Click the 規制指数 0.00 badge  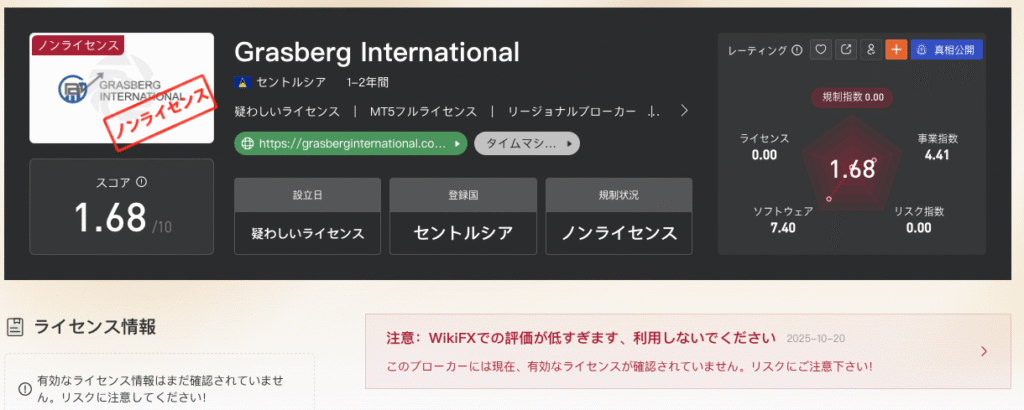[853, 97]
